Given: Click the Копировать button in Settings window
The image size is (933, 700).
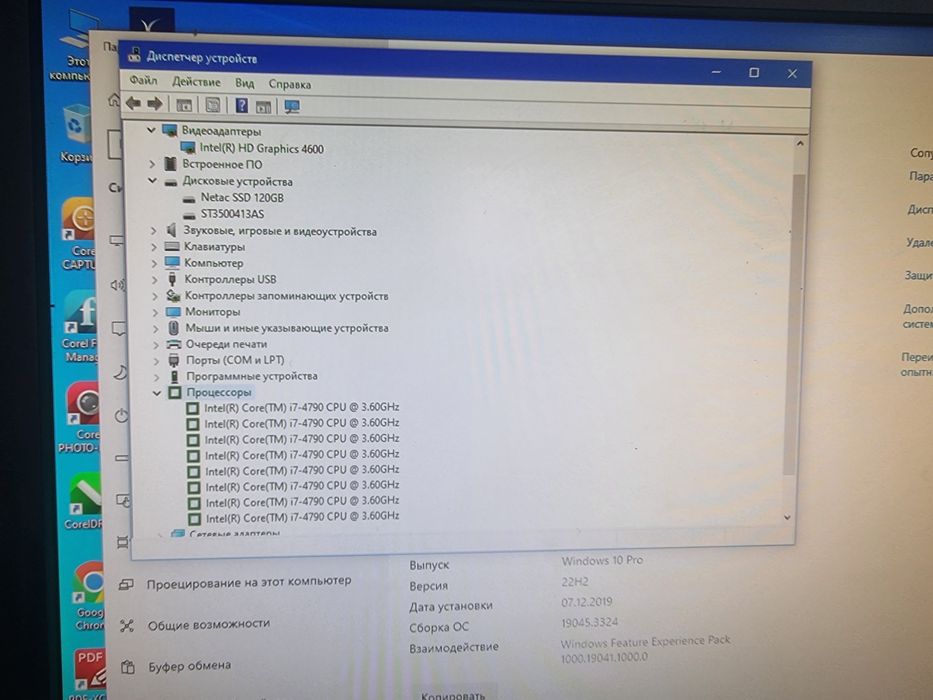Looking at the screenshot, I should (453, 694).
